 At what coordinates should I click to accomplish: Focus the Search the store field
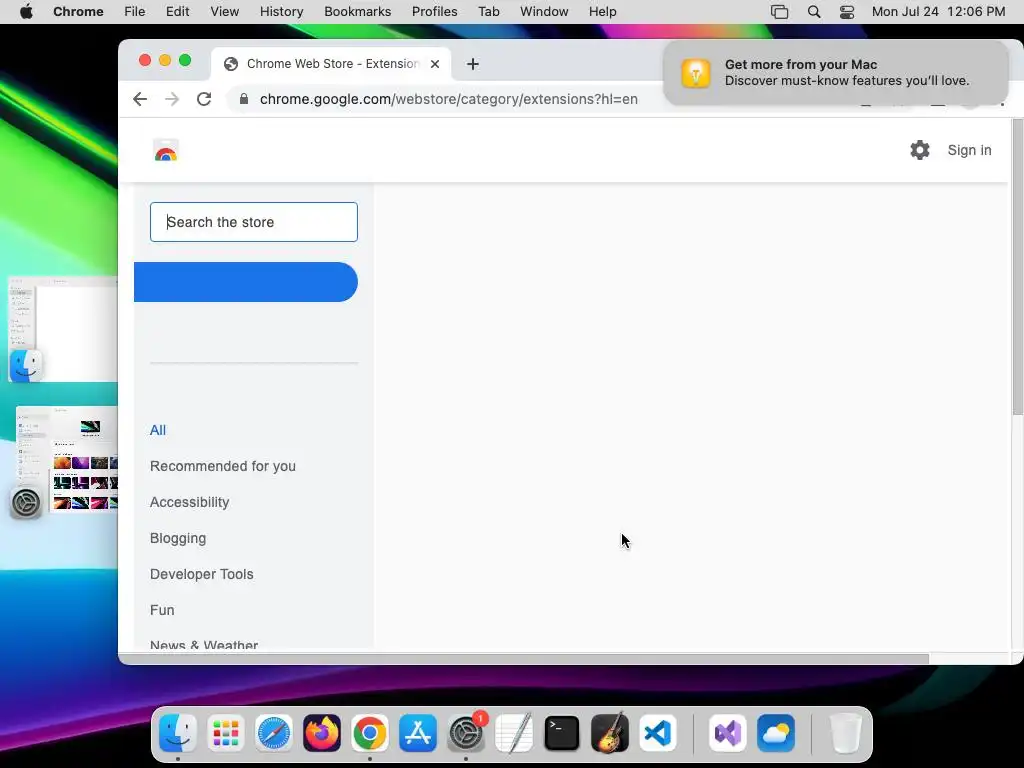coord(253,222)
